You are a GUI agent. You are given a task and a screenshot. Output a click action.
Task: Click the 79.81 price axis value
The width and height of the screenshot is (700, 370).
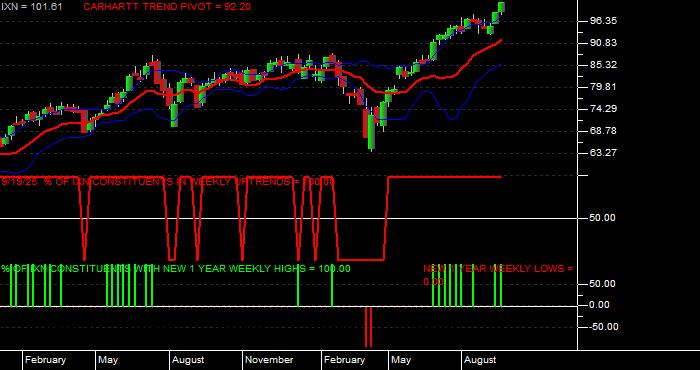coord(603,87)
